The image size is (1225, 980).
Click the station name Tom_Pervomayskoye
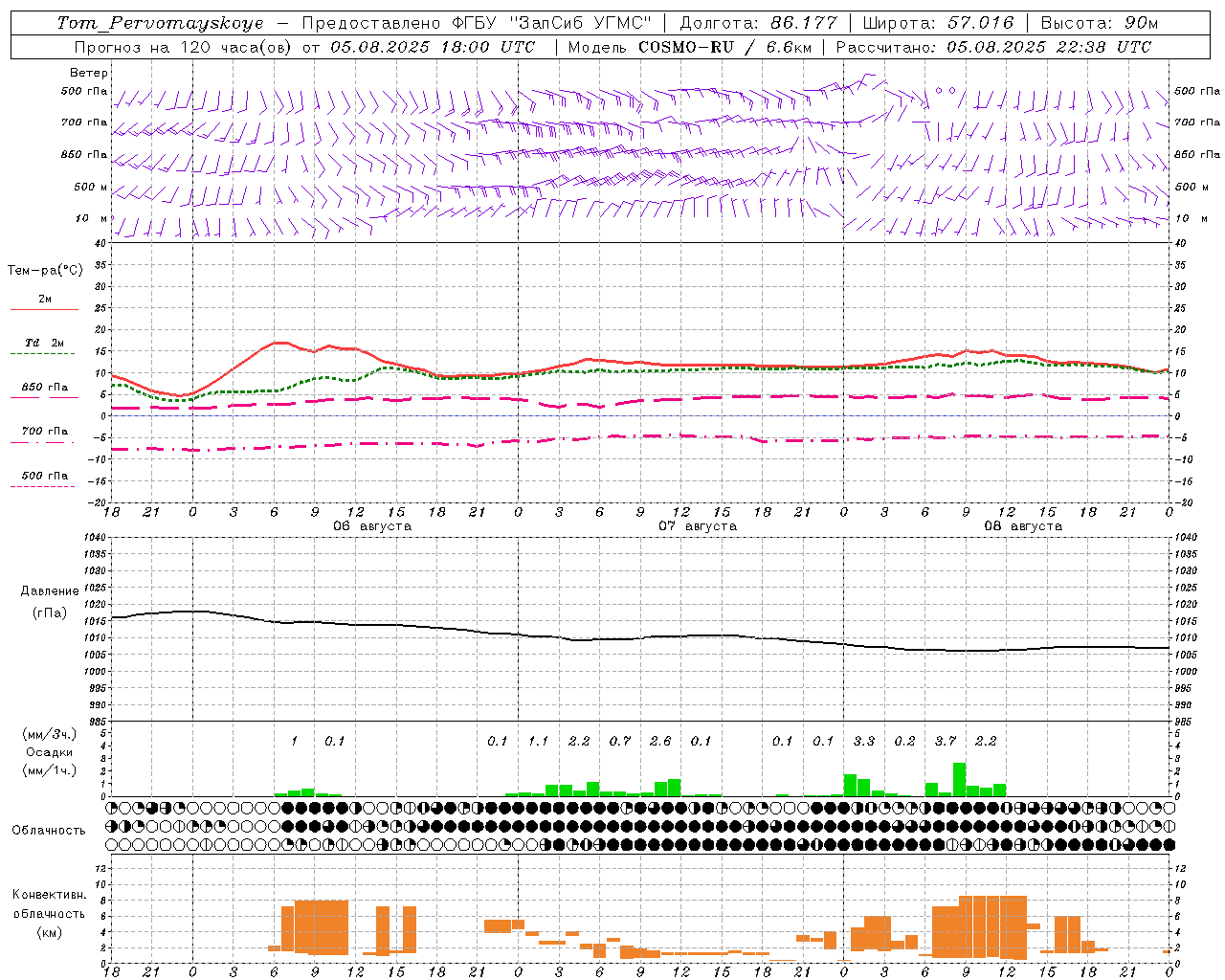[x=160, y=23]
